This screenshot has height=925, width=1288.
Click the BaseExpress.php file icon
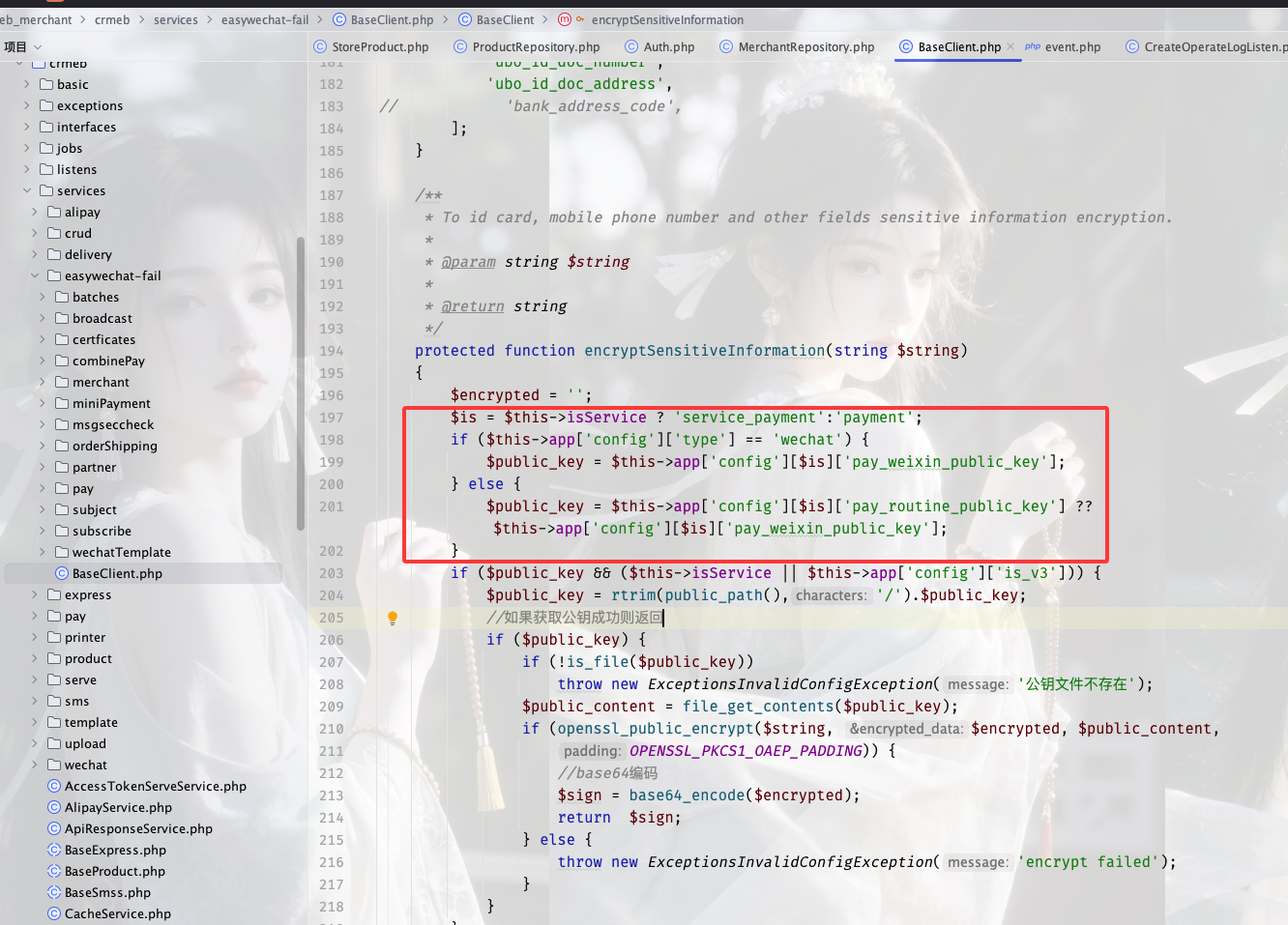(54, 850)
